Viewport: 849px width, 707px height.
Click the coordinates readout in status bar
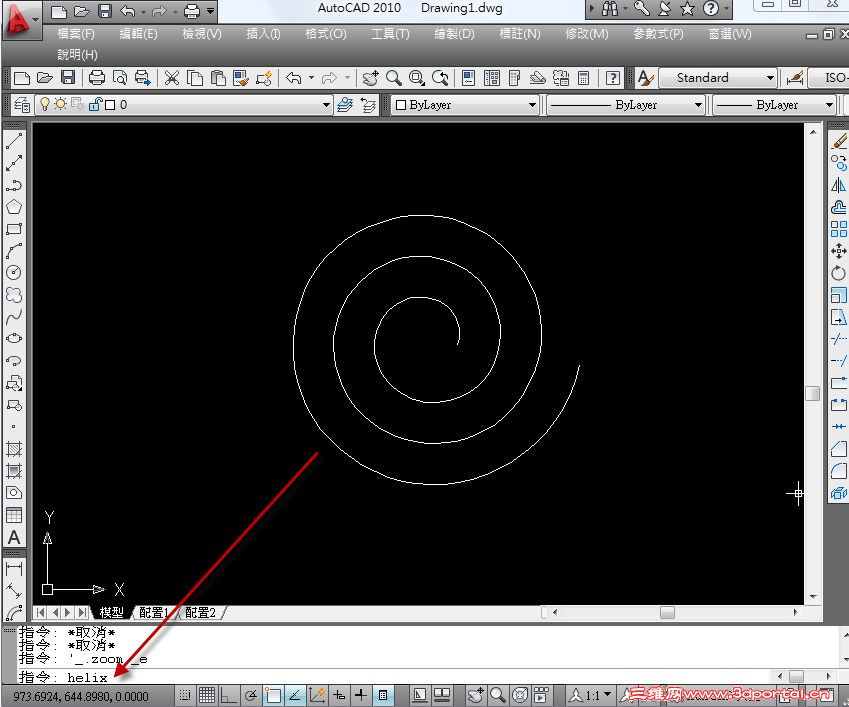(x=81, y=696)
